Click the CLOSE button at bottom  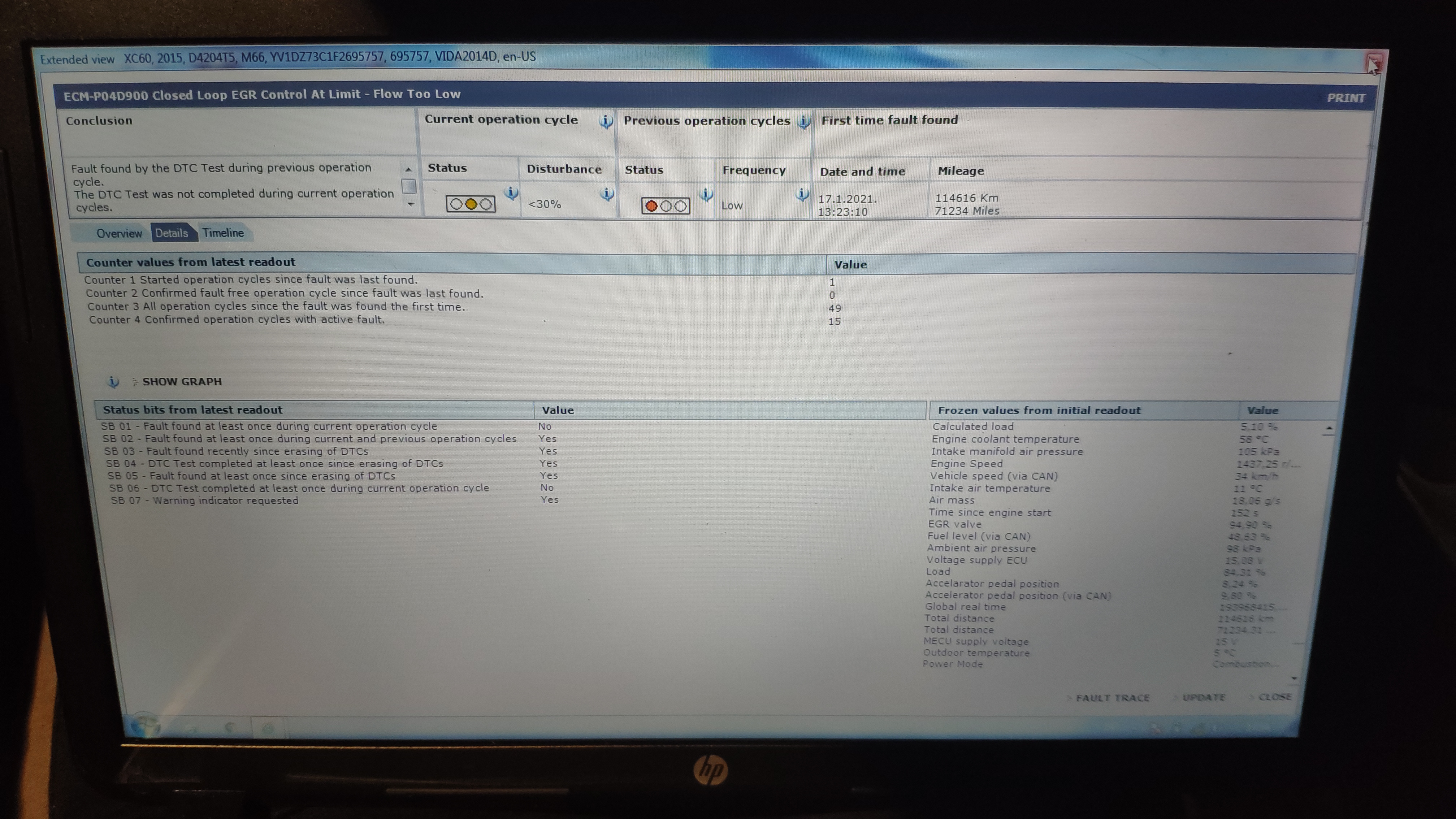(1275, 697)
